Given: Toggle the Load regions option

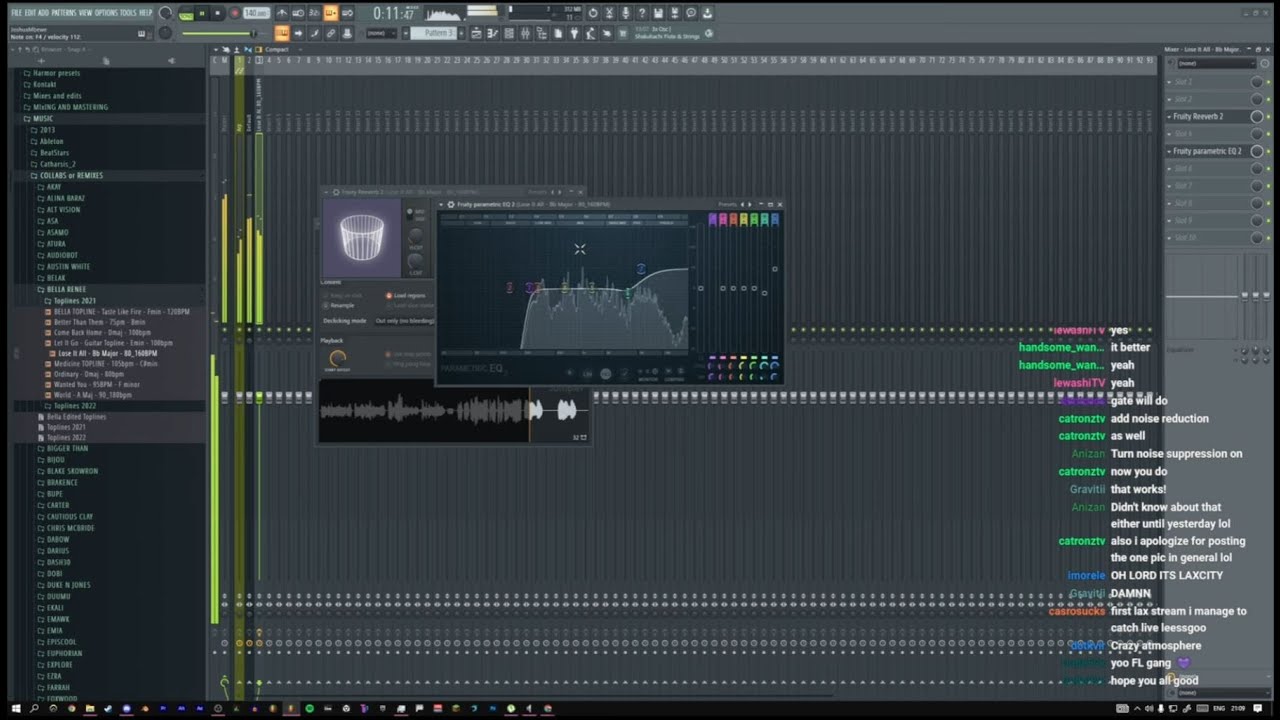Looking at the screenshot, I should (x=406, y=296).
